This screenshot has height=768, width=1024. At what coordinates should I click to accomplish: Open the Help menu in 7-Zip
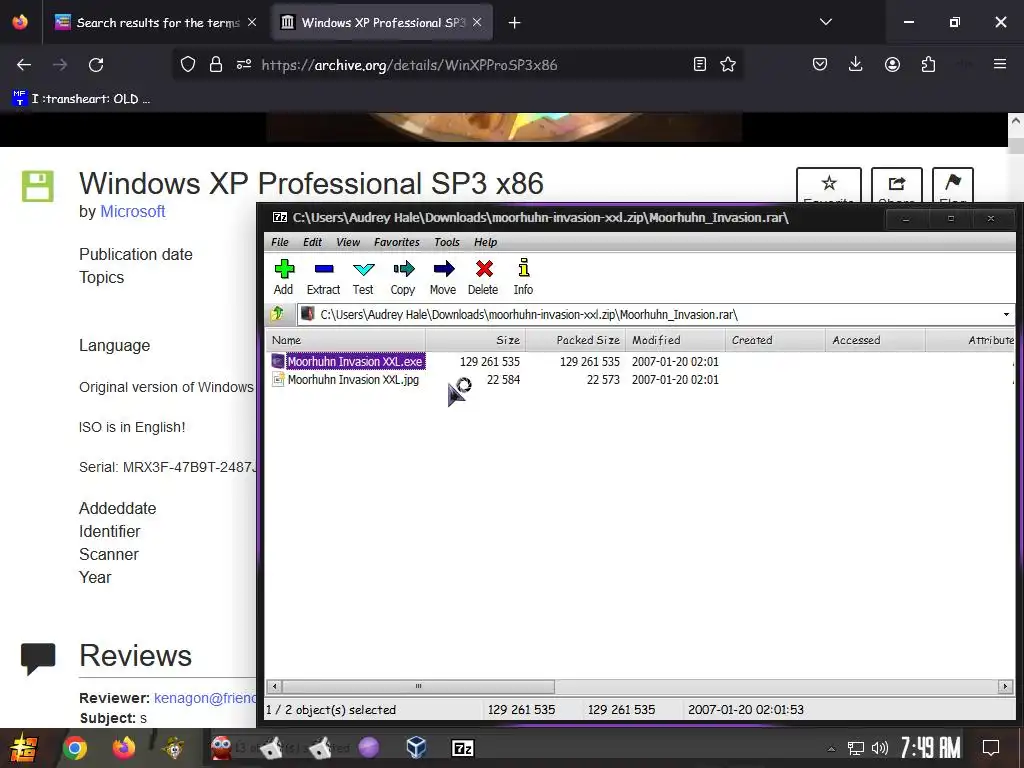[x=485, y=242]
